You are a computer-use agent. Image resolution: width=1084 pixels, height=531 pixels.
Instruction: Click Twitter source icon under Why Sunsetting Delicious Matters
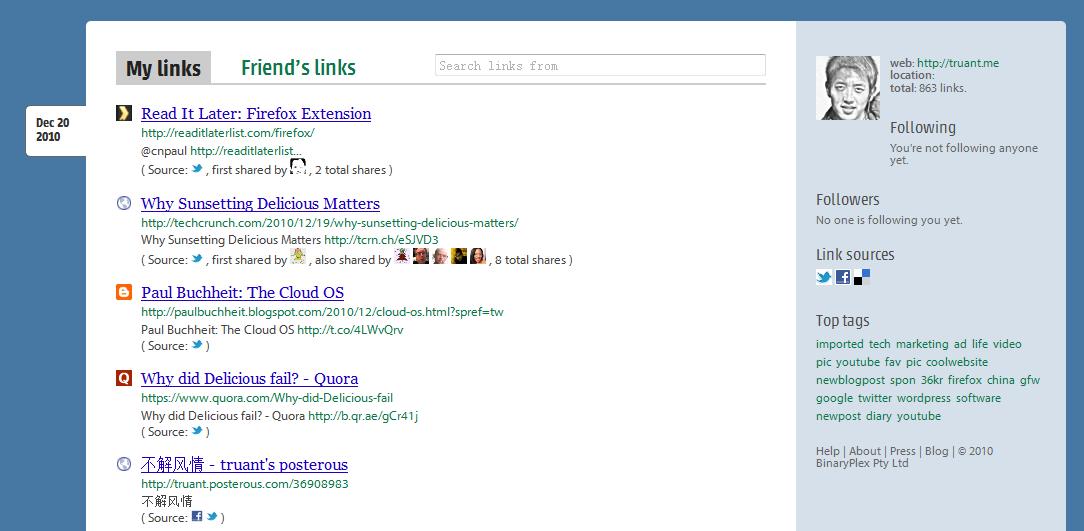tap(197, 259)
